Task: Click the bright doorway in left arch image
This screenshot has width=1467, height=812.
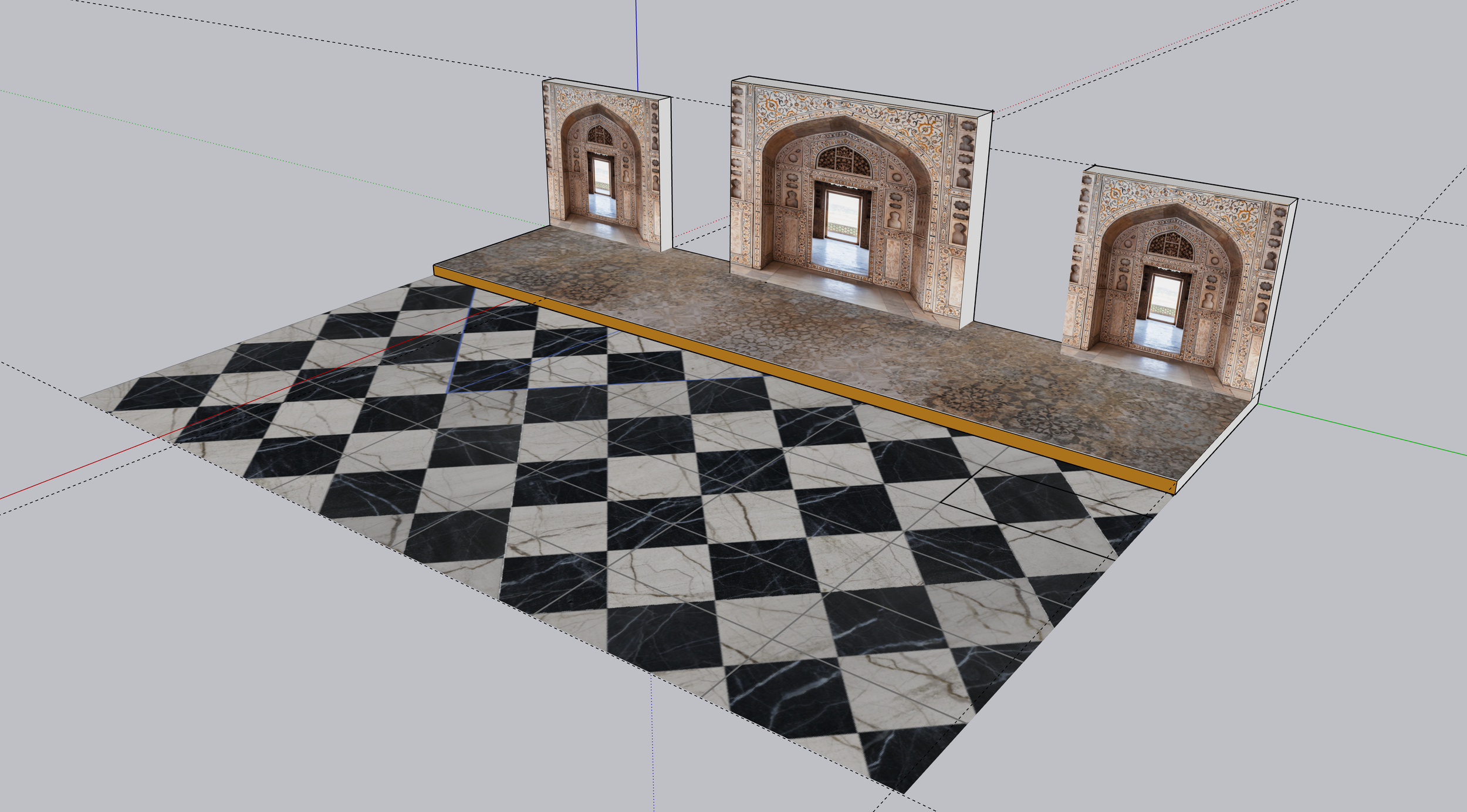Action: (601, 175)
